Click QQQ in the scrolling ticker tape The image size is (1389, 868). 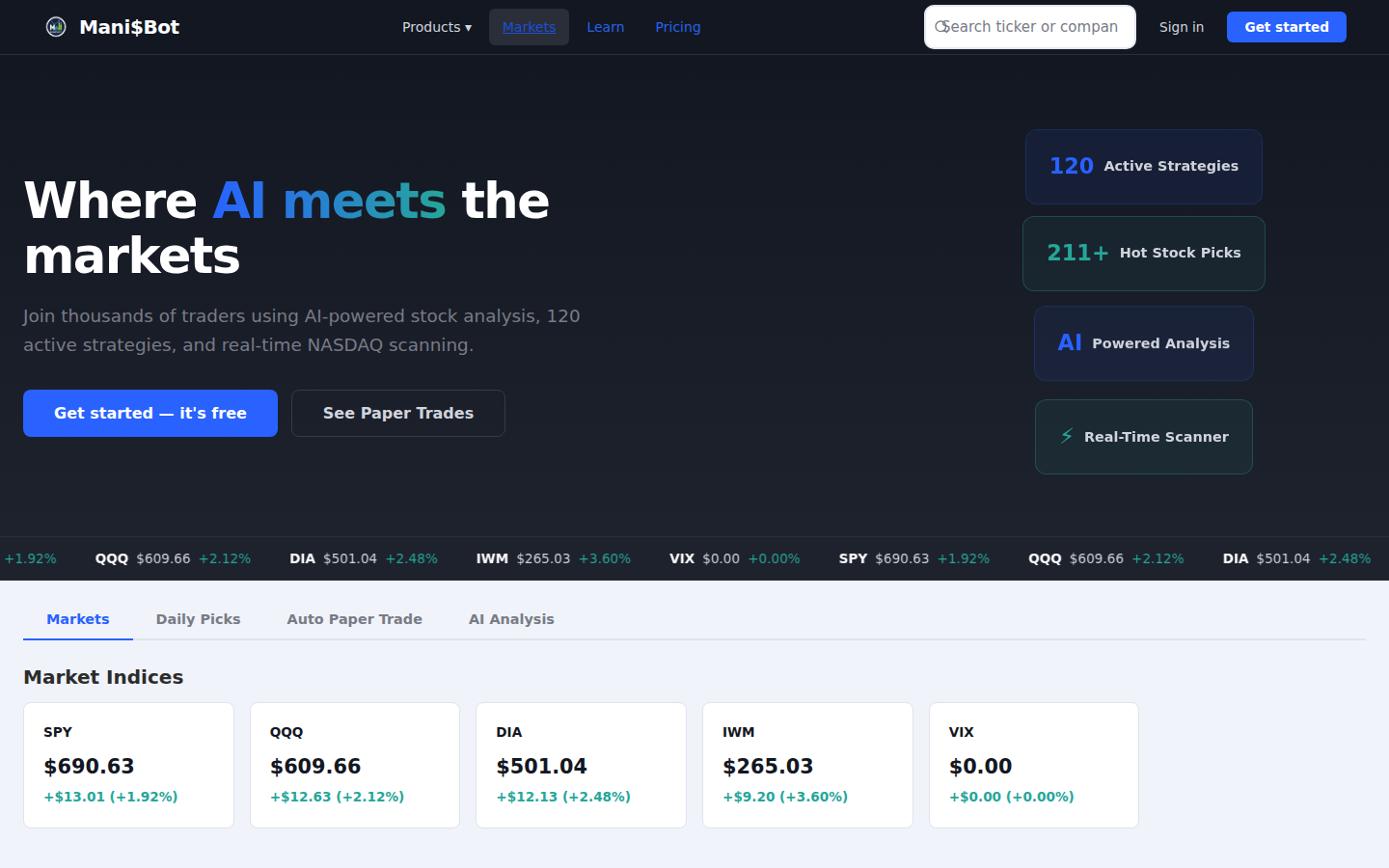pos(111,558)
